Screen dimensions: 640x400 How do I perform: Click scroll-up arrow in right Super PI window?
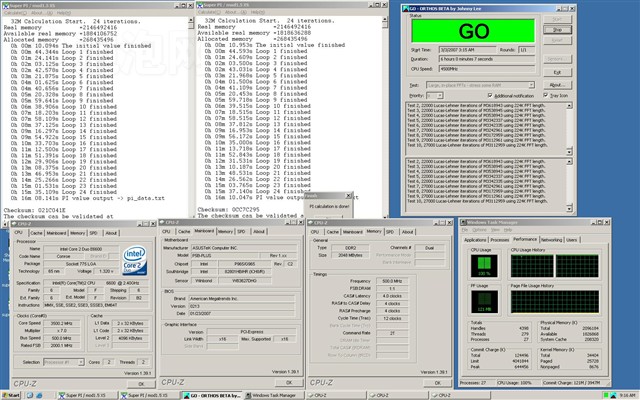coord(384,19)
